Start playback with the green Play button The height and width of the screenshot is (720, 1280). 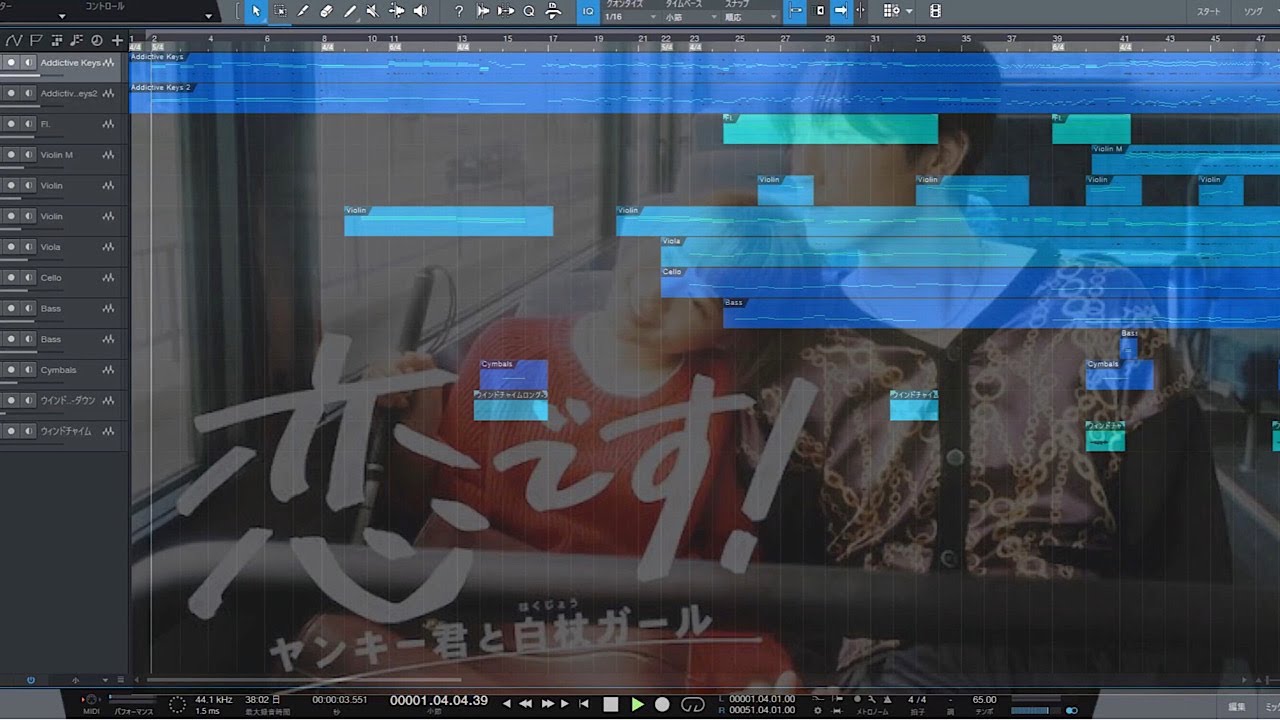tap(637, 704)
